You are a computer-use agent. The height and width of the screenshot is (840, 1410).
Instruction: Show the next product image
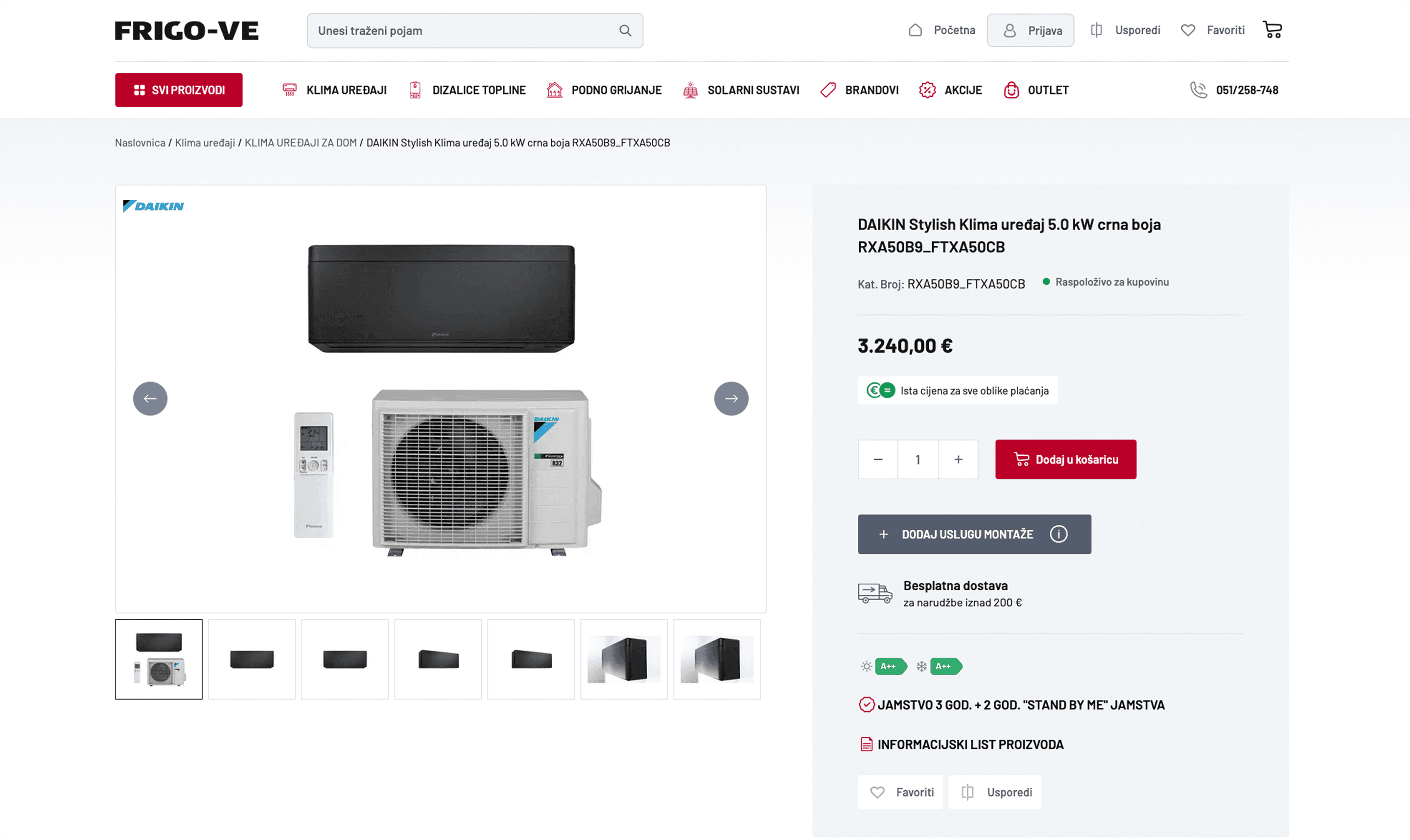731,398
